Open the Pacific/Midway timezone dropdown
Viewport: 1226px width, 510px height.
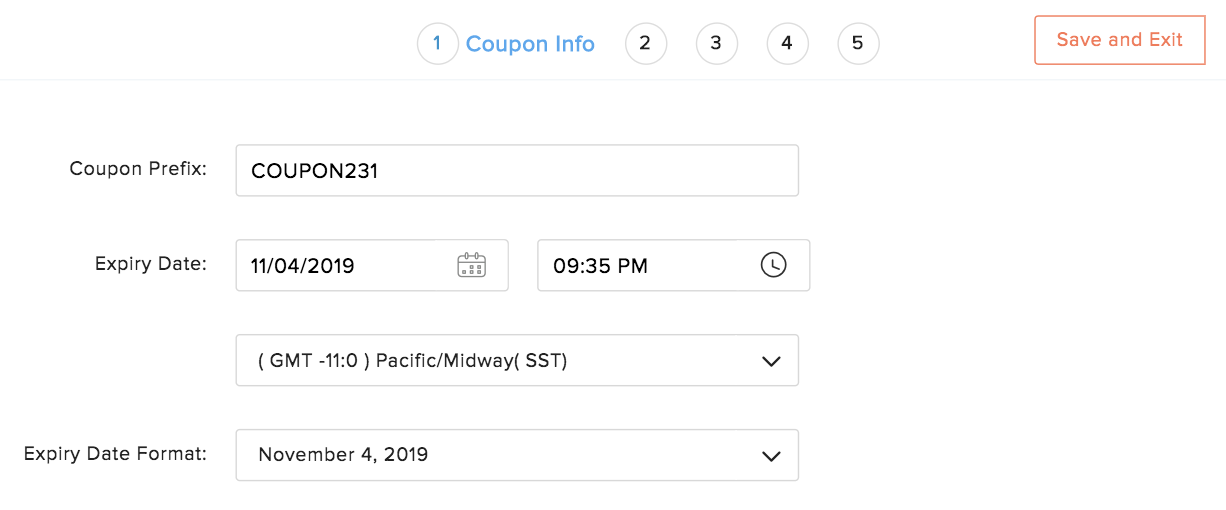(500, 361)
